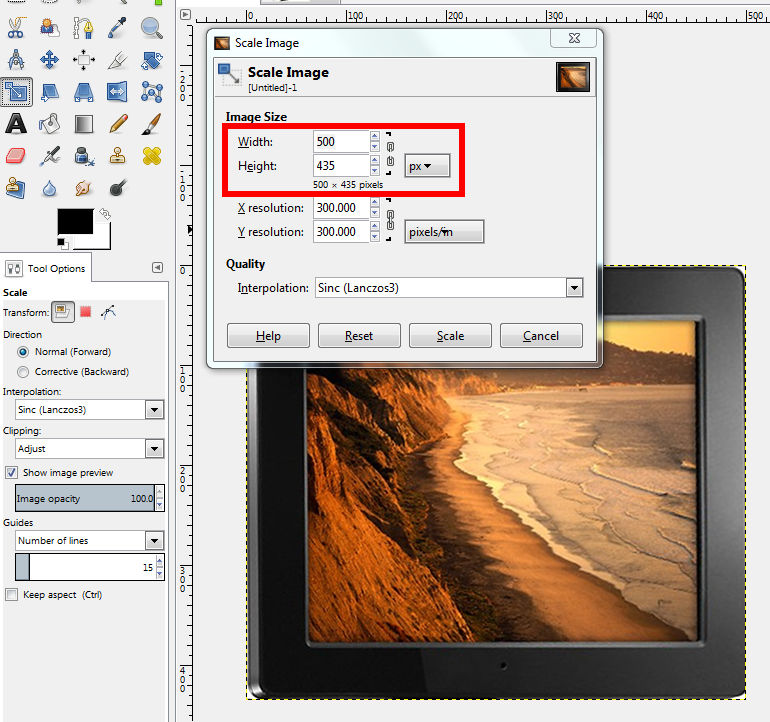
Task: Select the Pencil tool
Action: [x=118, y=124]
